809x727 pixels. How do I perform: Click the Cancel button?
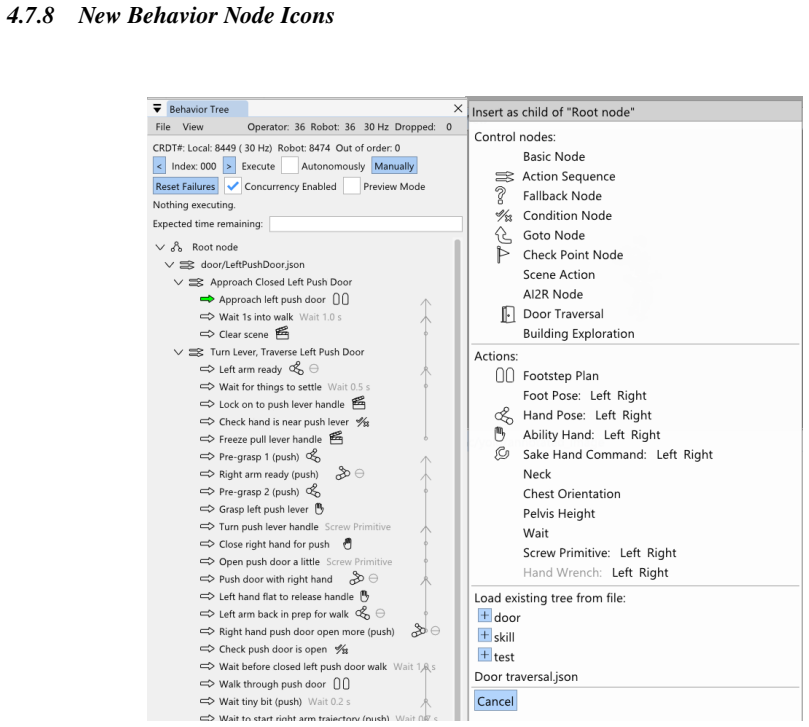coord(495,701)
